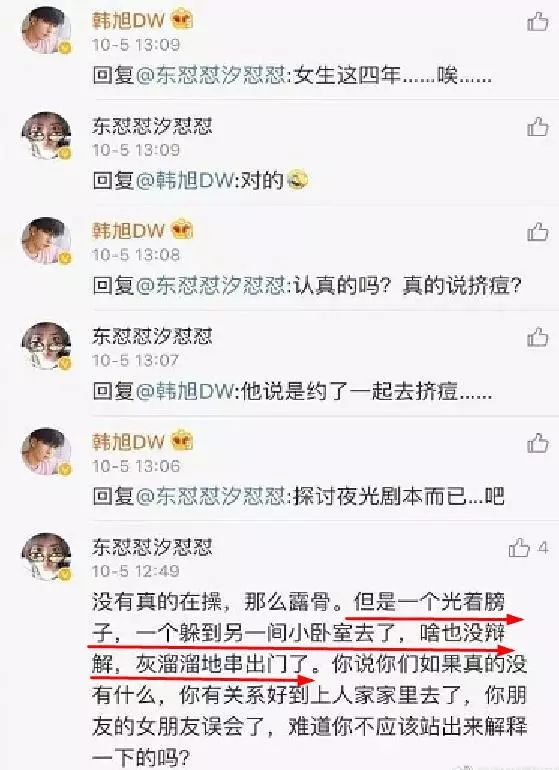The image size is (559, 770).
Task: Open 韩旭DW's avatar on the 13:09 comment
Action: (46, 30)
